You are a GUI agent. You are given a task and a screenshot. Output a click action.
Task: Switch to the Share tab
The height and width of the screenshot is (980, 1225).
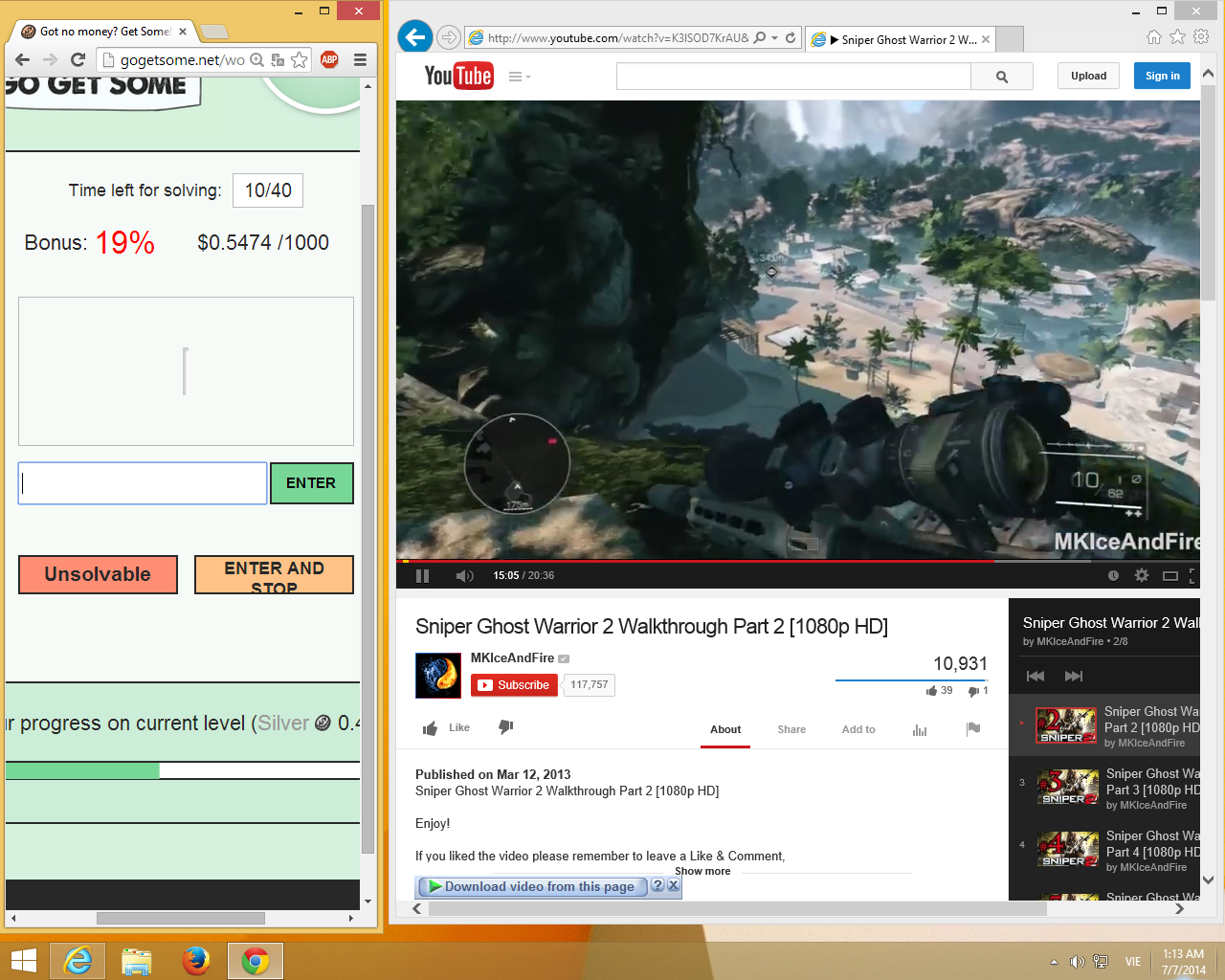[791, 729]
